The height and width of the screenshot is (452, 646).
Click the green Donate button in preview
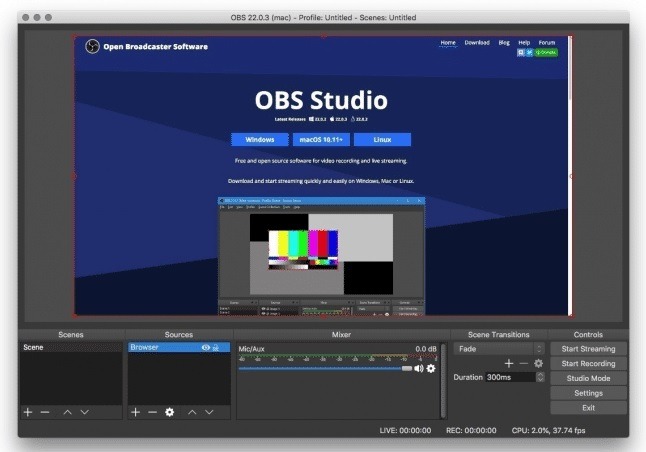pyautogui.click(x=546, y=52)
